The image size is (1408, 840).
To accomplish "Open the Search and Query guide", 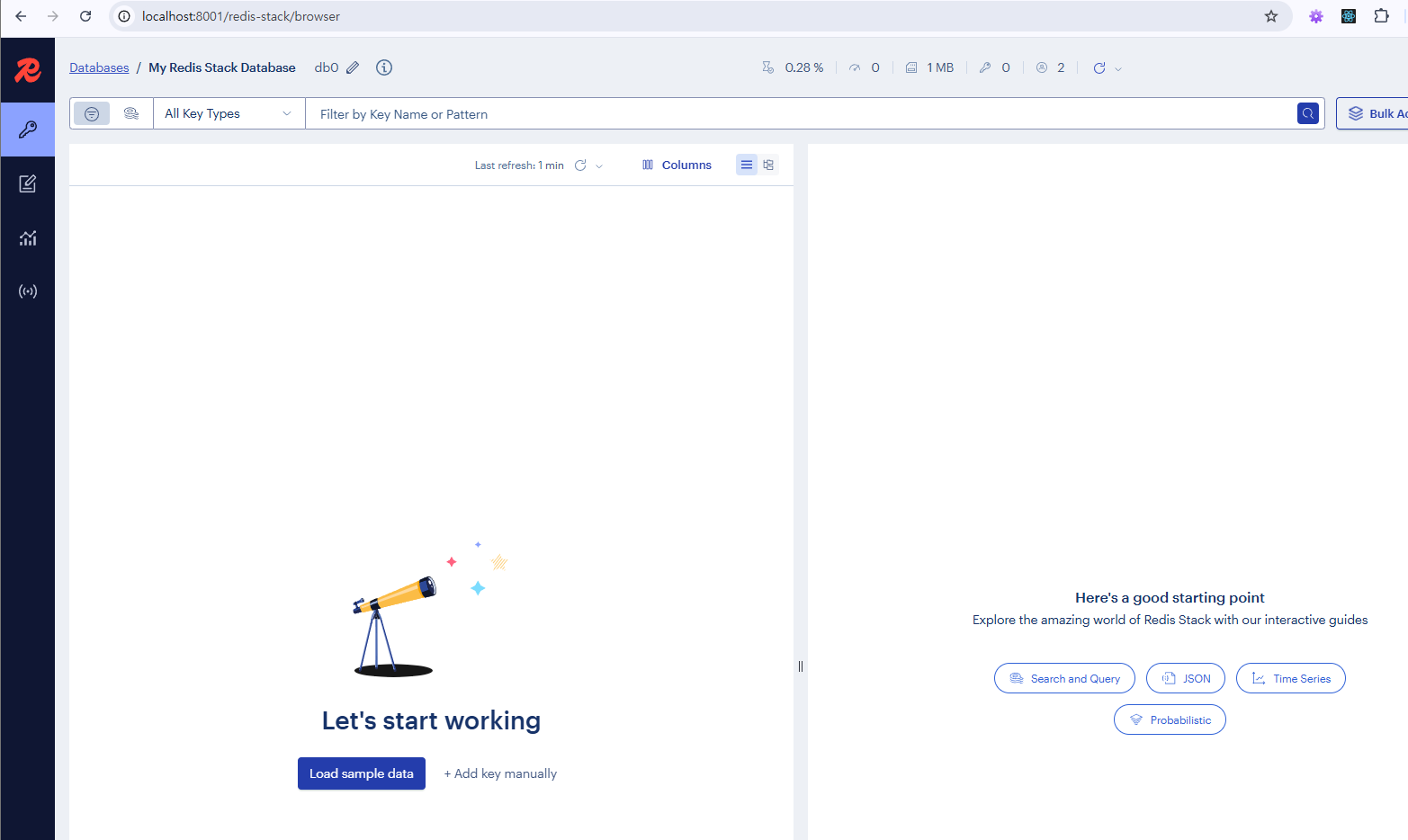I will point(1064,678).
